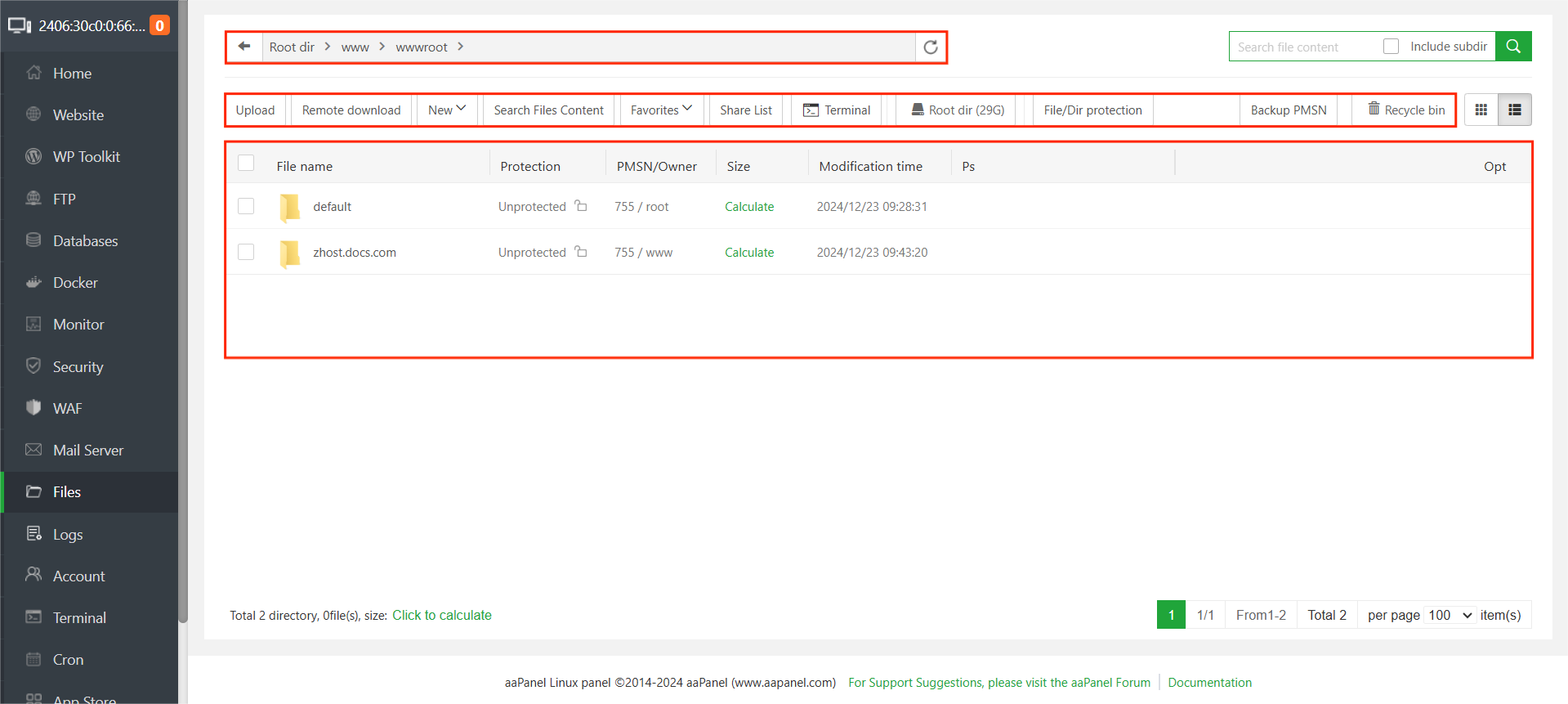The image size is (1568, 704).
Task: Go to Databases in the sidebar
Action: coord(85,241)
